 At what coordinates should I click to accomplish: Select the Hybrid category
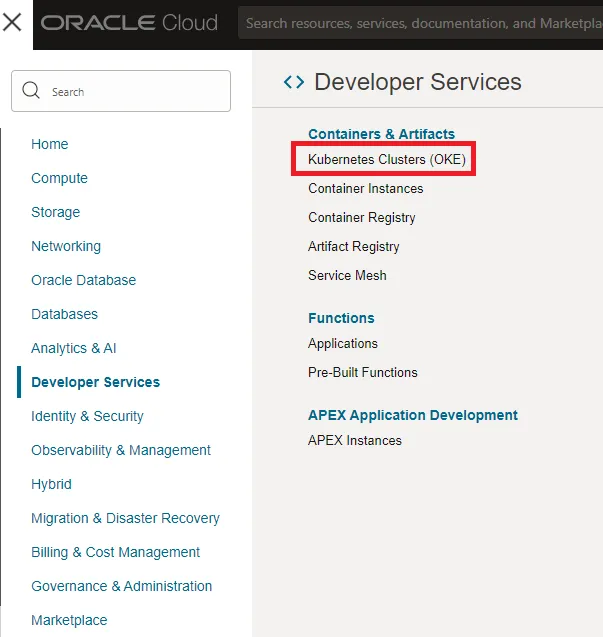[x=51, y=484]
